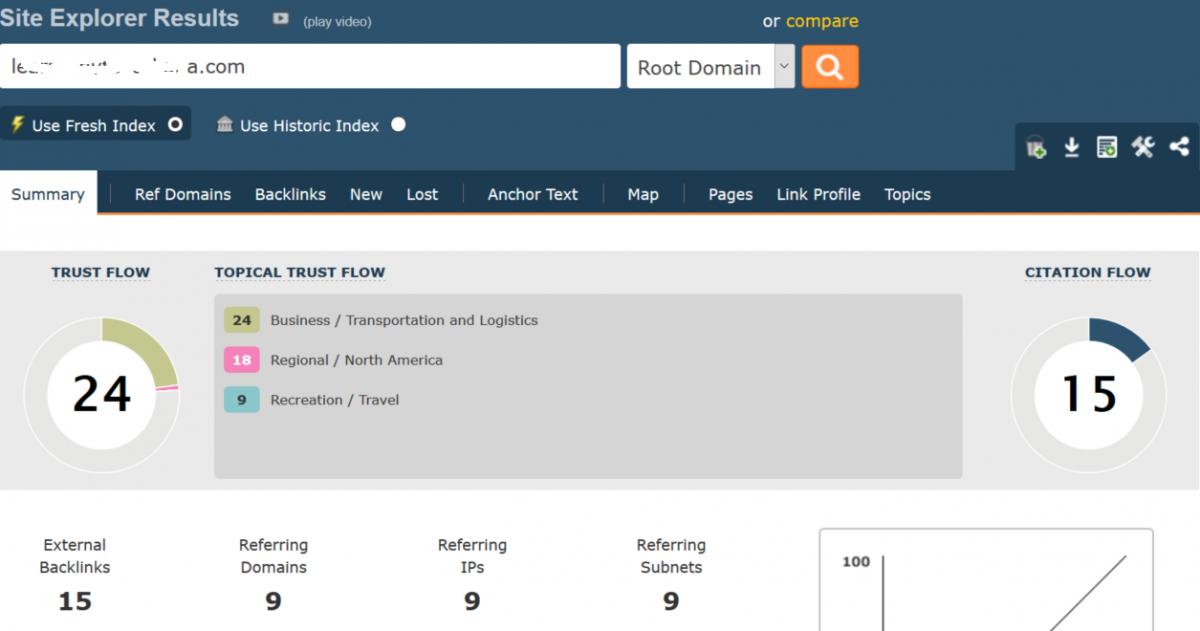Open the Link Profile tab

coord(818,194)
